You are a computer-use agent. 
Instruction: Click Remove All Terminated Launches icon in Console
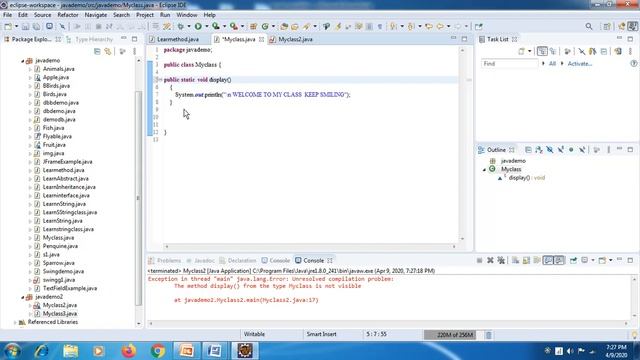(501, 260)
